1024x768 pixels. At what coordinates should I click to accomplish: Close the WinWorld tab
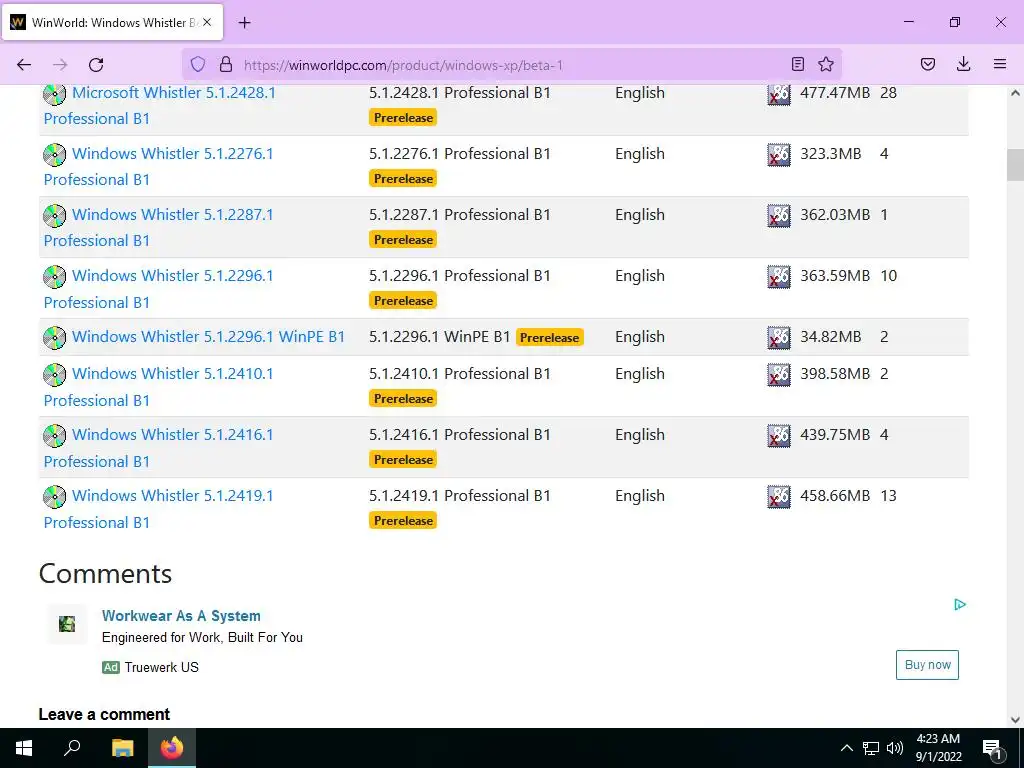click(207, 22)
